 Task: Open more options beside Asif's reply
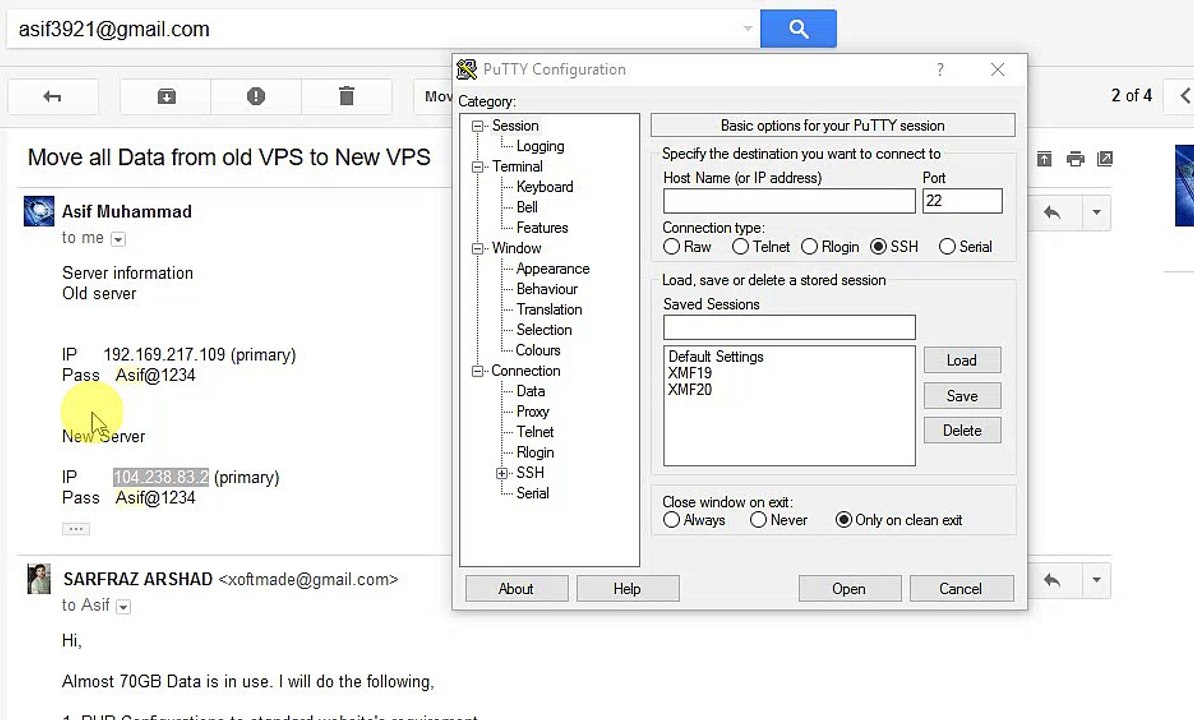pyautogui.click(x=1097, y=212)
